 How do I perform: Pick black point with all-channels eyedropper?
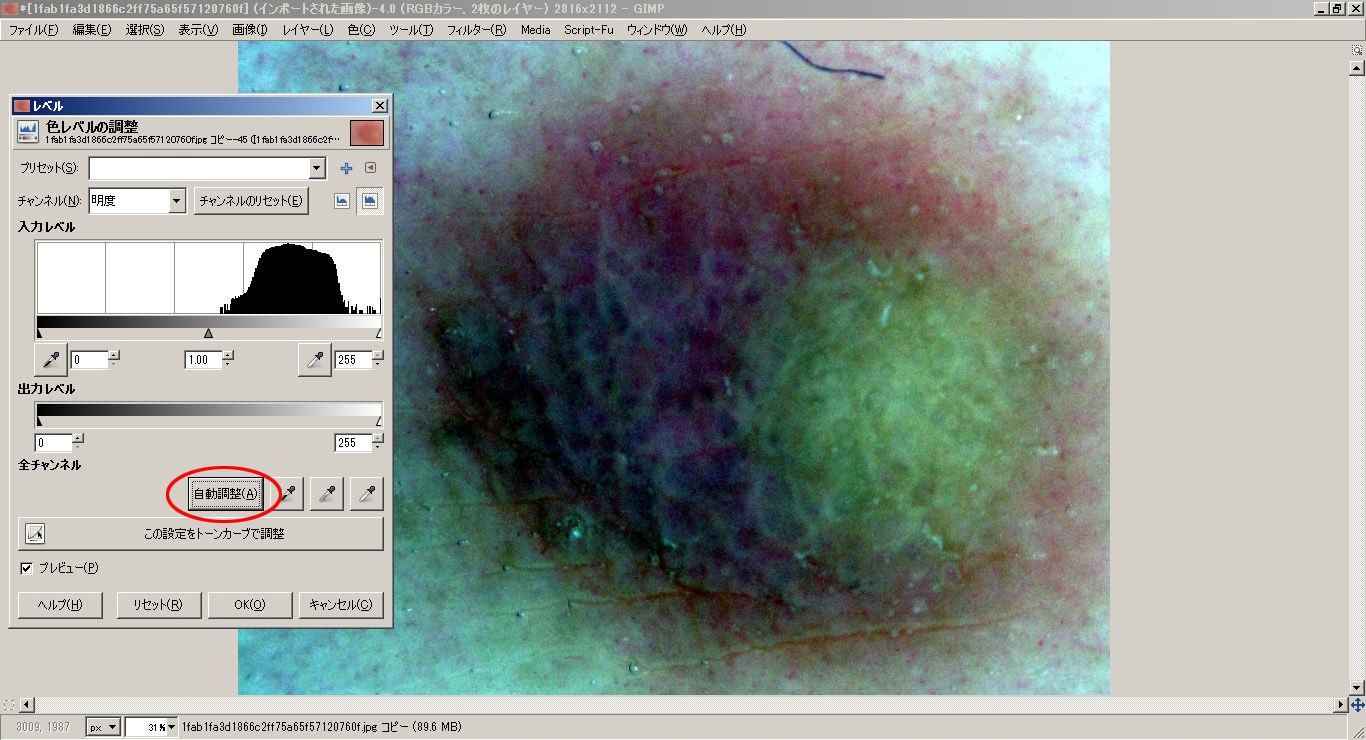tap(289, 494)
